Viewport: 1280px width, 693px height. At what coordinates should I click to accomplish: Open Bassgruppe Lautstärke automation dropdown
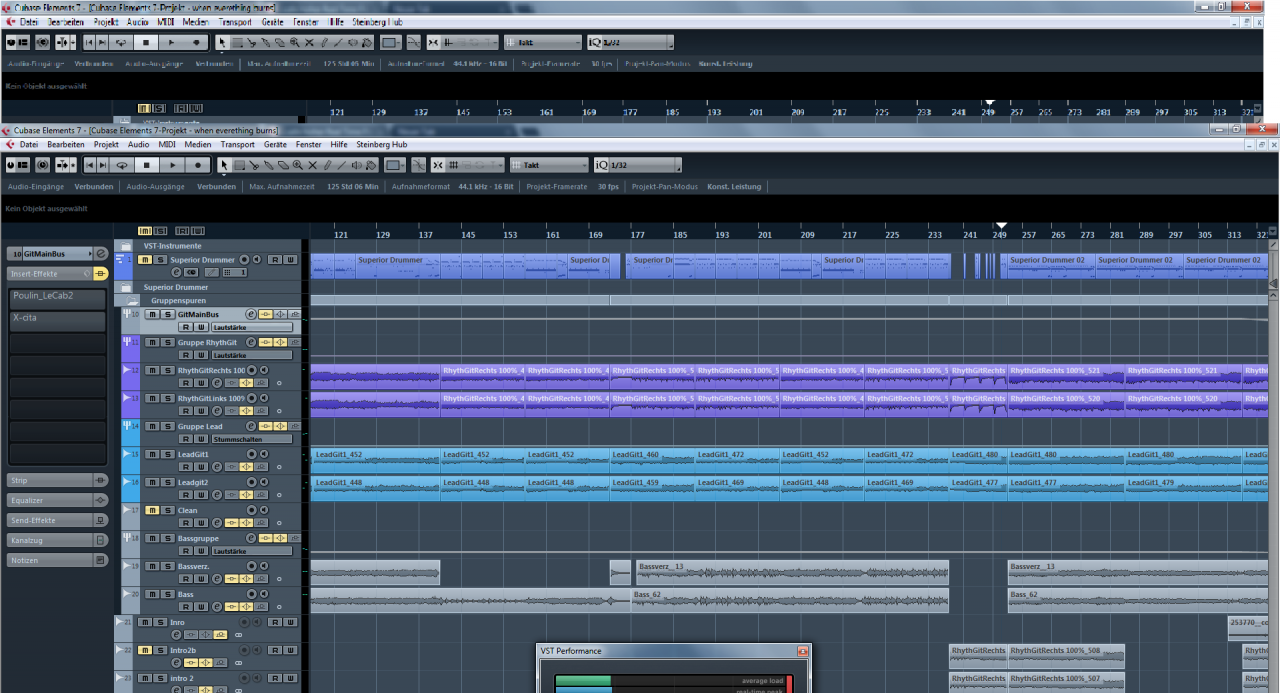[x=252, y=551]
